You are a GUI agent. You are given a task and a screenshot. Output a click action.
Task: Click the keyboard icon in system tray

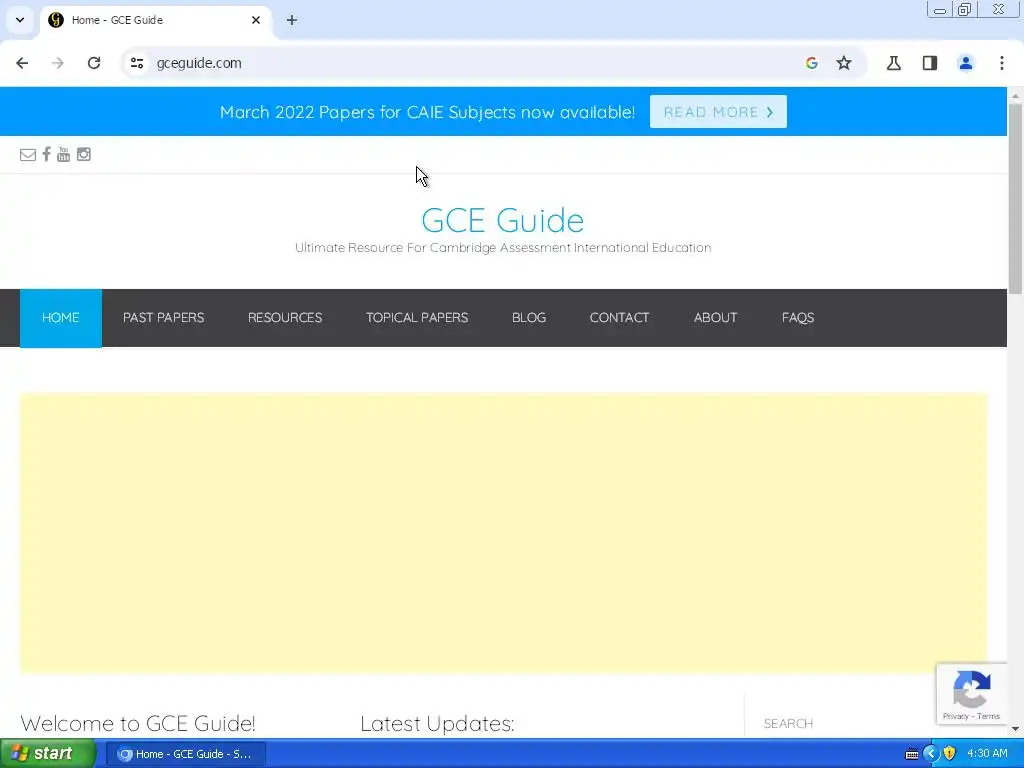click(x=912, y=754)
